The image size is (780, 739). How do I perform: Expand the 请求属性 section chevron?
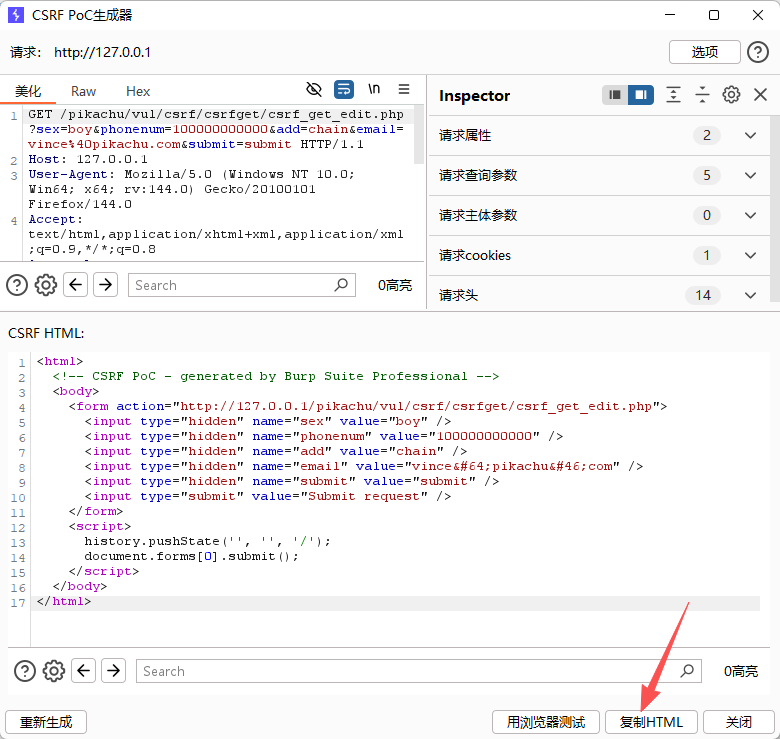pyautogui.click(x=750, y=135)
